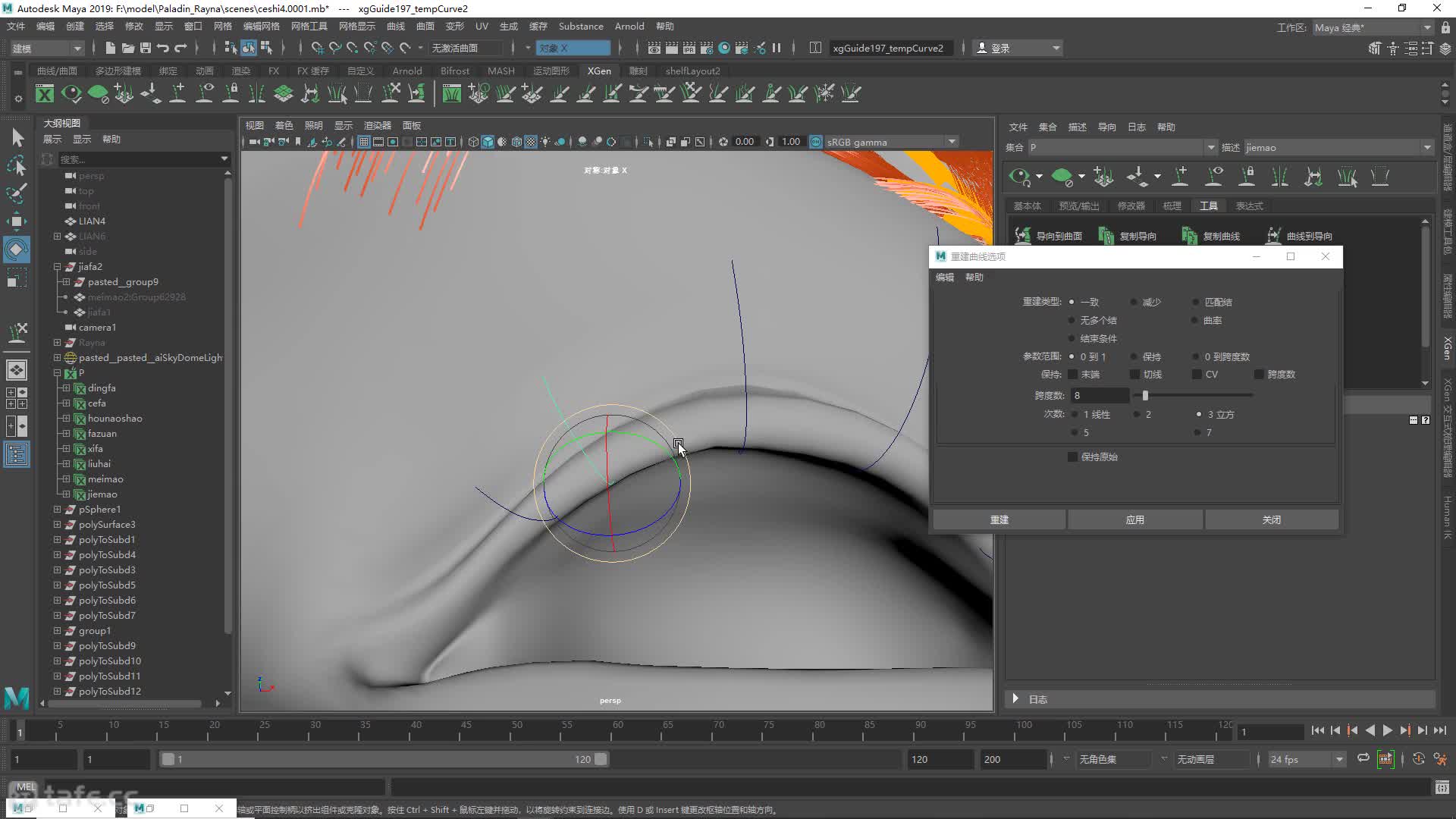The width and height of the screenshot is (1456, 819).
Task: Click the XGen panel preview eye icon
Action: [x=1019, y=177]
